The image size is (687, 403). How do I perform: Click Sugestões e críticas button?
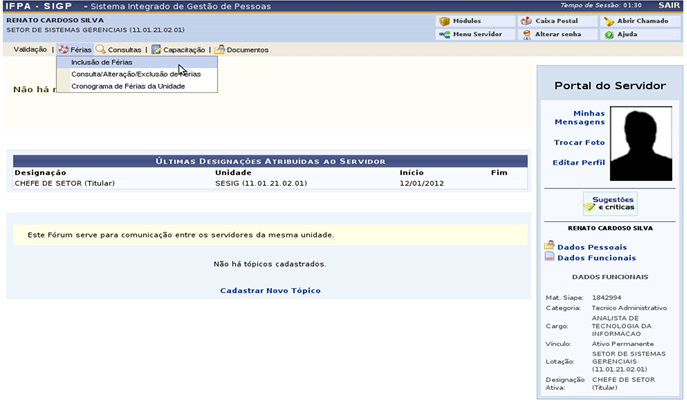(x=610, y=204)
